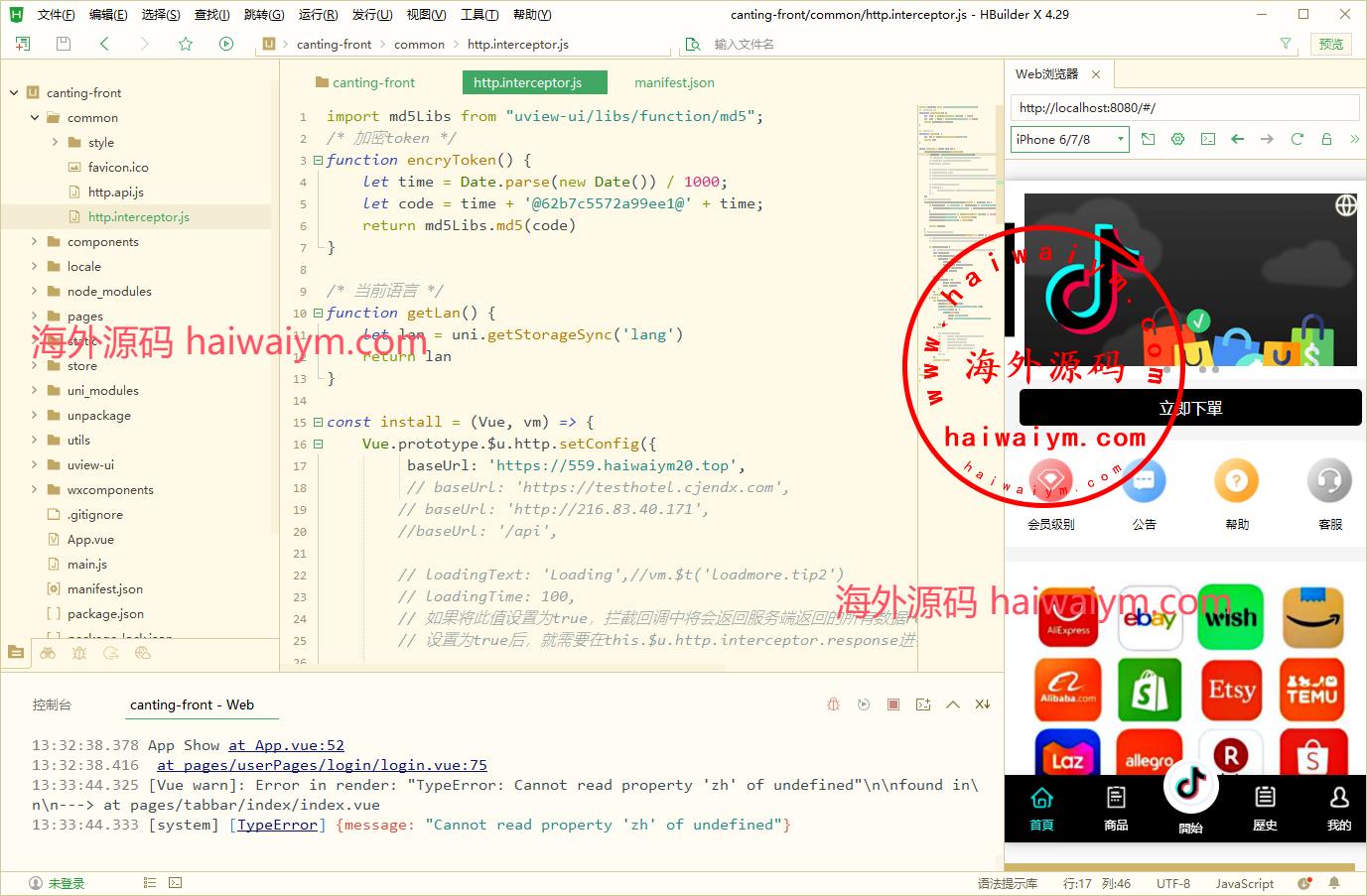
Task: Toggle fold for function encryToken
Action: click(318, 160)
